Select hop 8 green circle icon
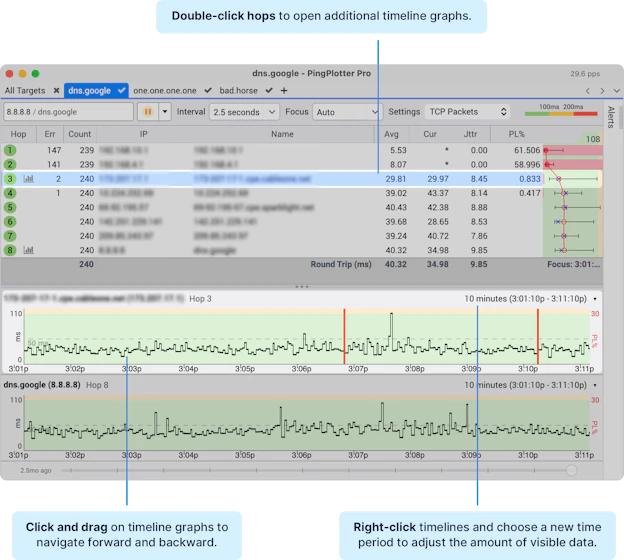Screen dimensions: 624x560 10,250
